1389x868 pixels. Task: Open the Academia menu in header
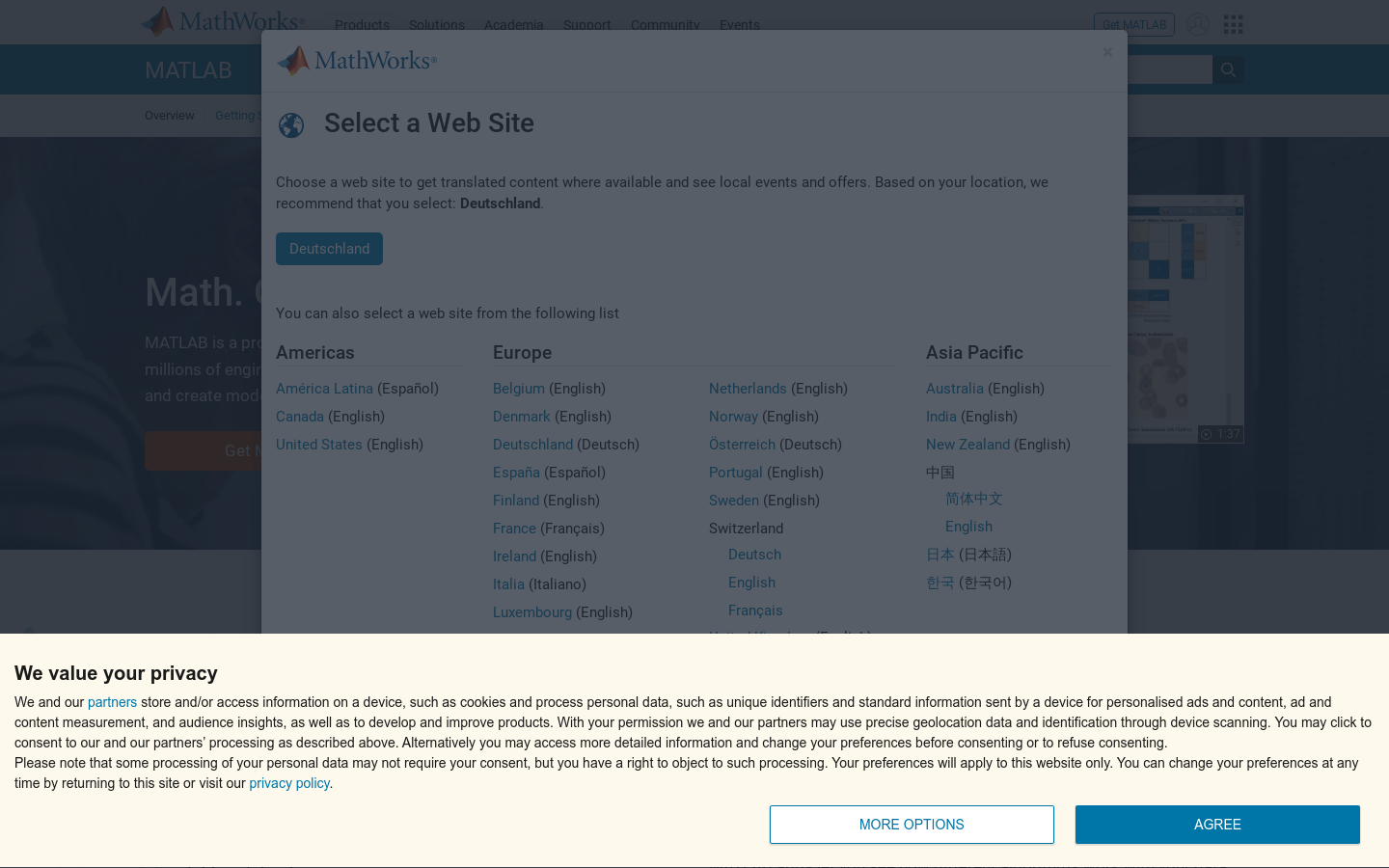[513, 24]
